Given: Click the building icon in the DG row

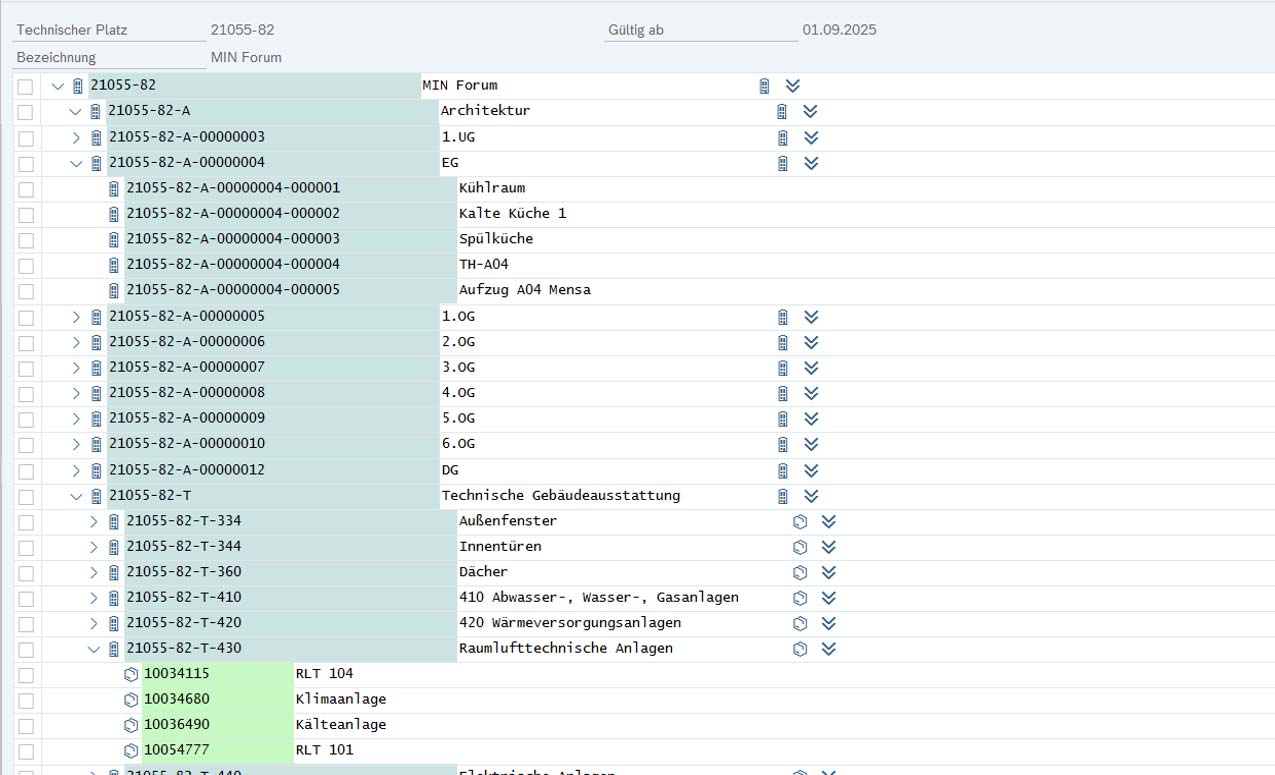Looking at the screenshot, I should tap(783, 470).
